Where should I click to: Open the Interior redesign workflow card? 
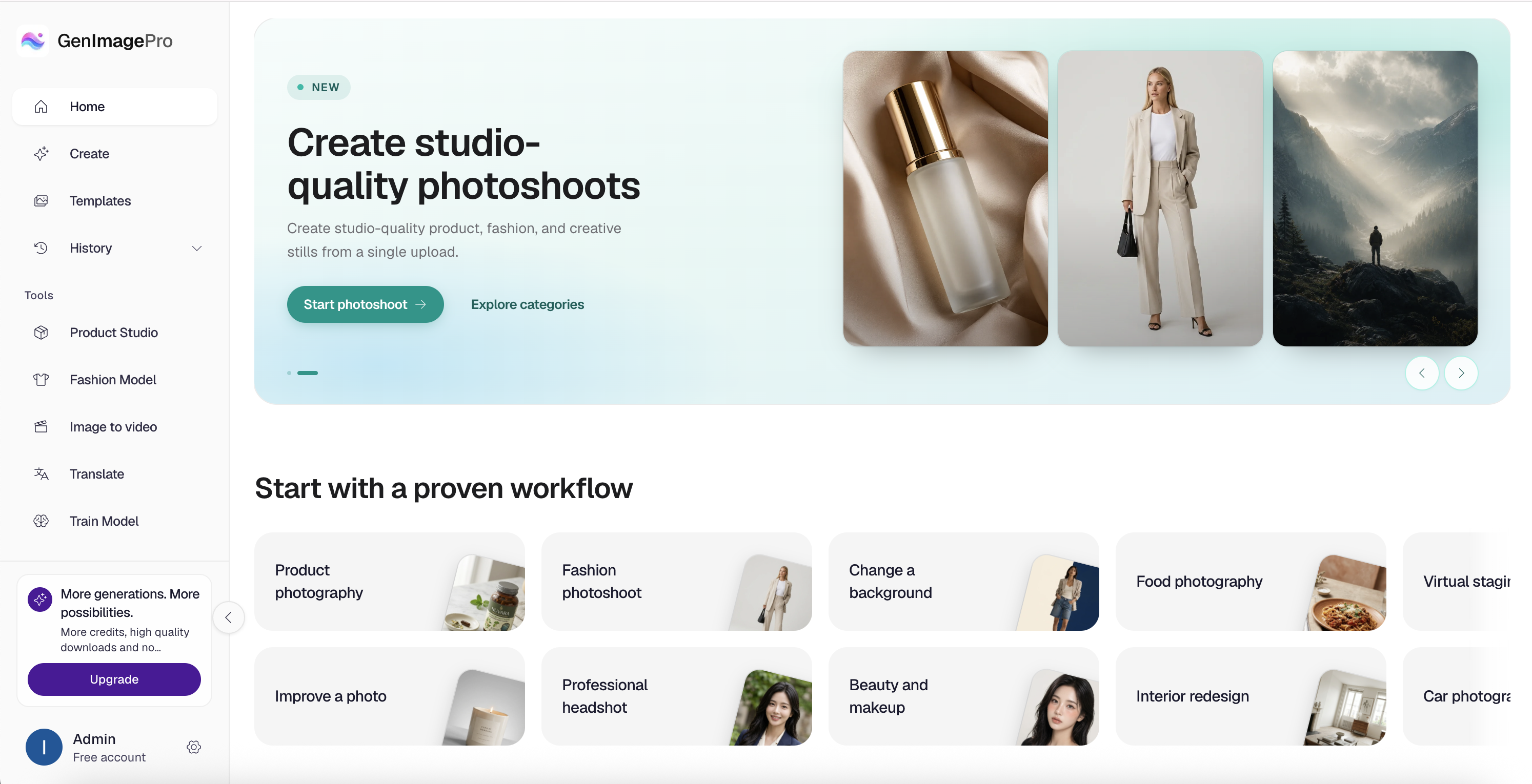click(x=1252, y=696)
